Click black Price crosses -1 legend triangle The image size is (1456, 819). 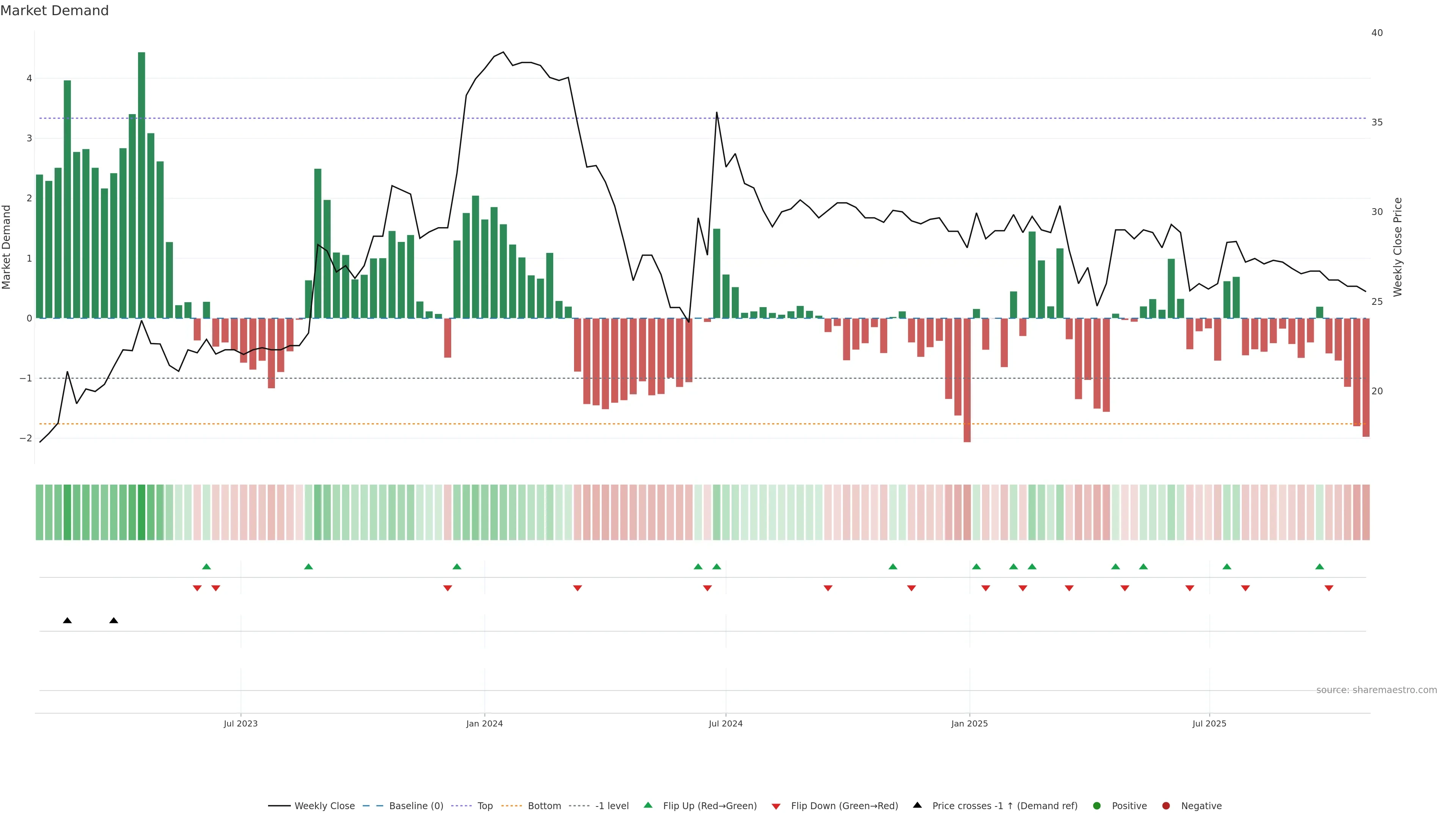click(x=917, y=805)
